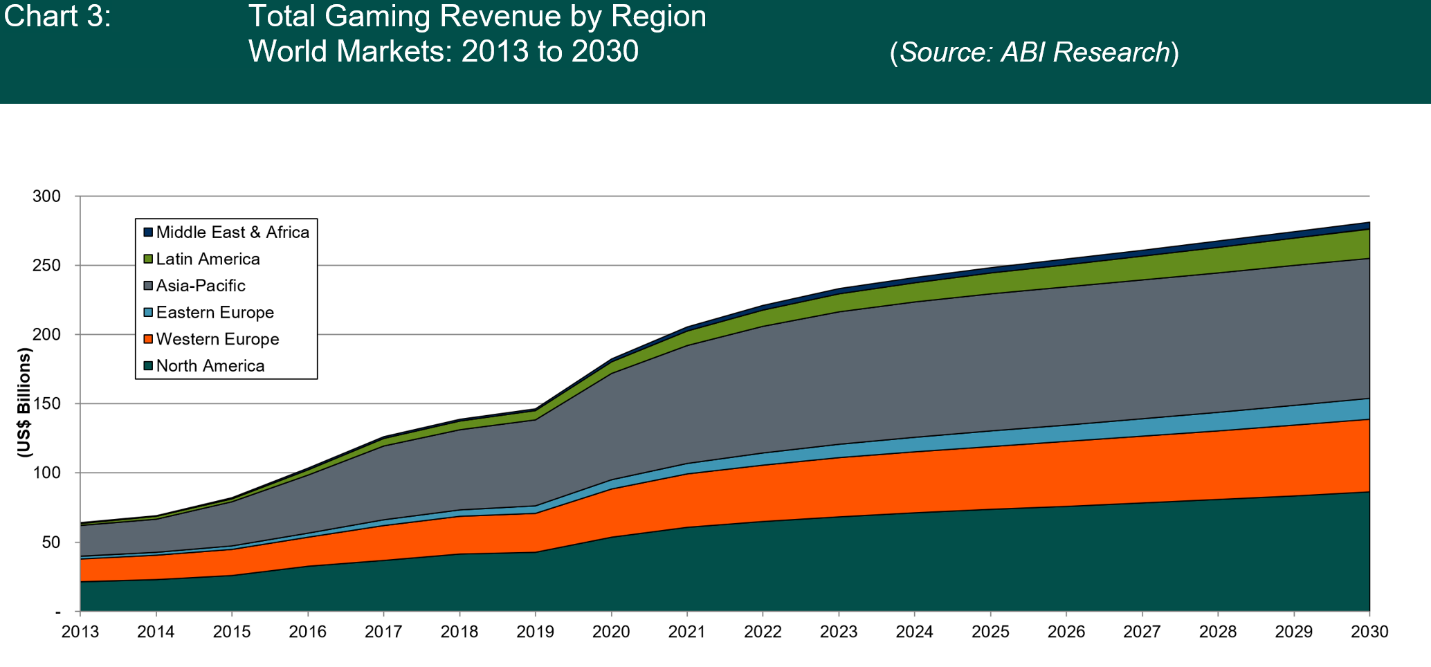Select the Western Europe orange legend swatch
Image resolution: width=1431 pixels, height=667 pixels.
tap(148, 340)
